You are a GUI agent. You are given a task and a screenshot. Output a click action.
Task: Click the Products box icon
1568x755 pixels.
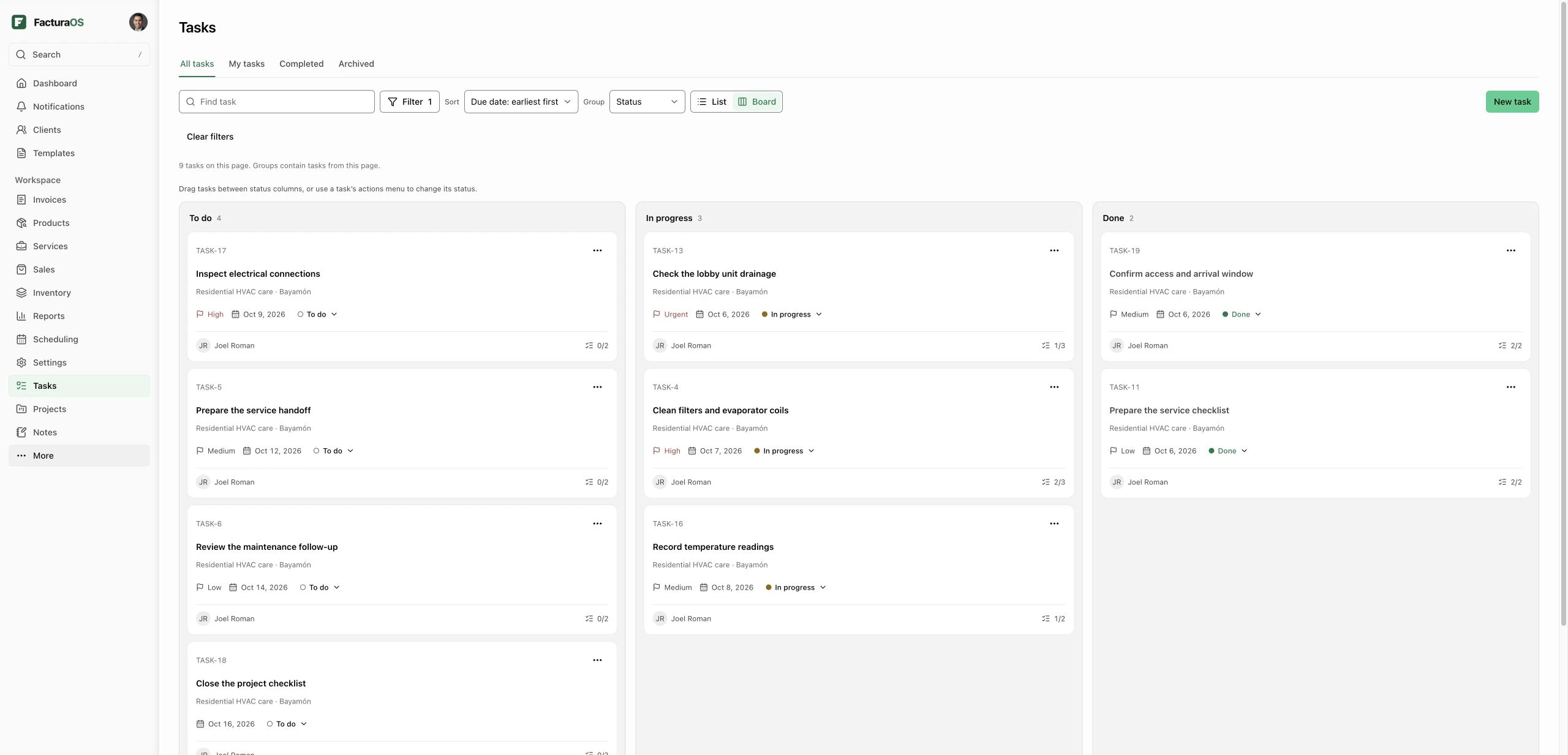(21, 223)
